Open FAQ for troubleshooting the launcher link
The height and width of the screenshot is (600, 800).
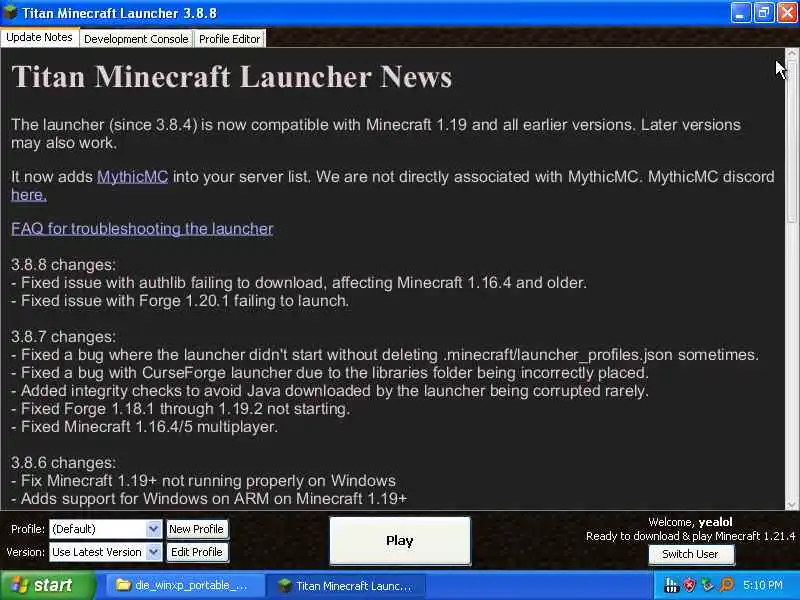[142, 229]
